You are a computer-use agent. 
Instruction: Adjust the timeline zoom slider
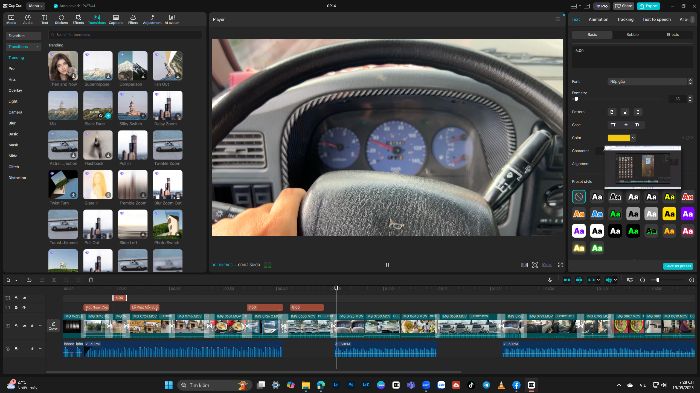[x=657, y=280]
